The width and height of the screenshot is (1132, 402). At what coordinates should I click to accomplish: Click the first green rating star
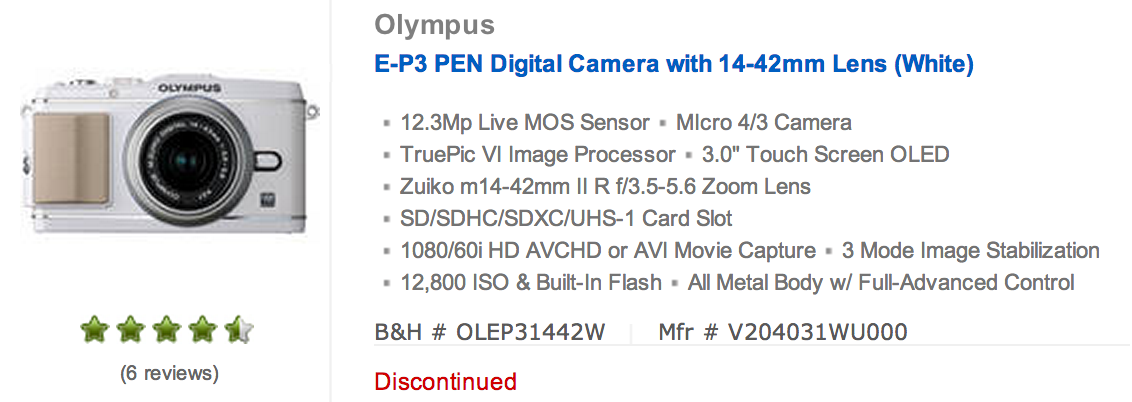coord(95,331)
